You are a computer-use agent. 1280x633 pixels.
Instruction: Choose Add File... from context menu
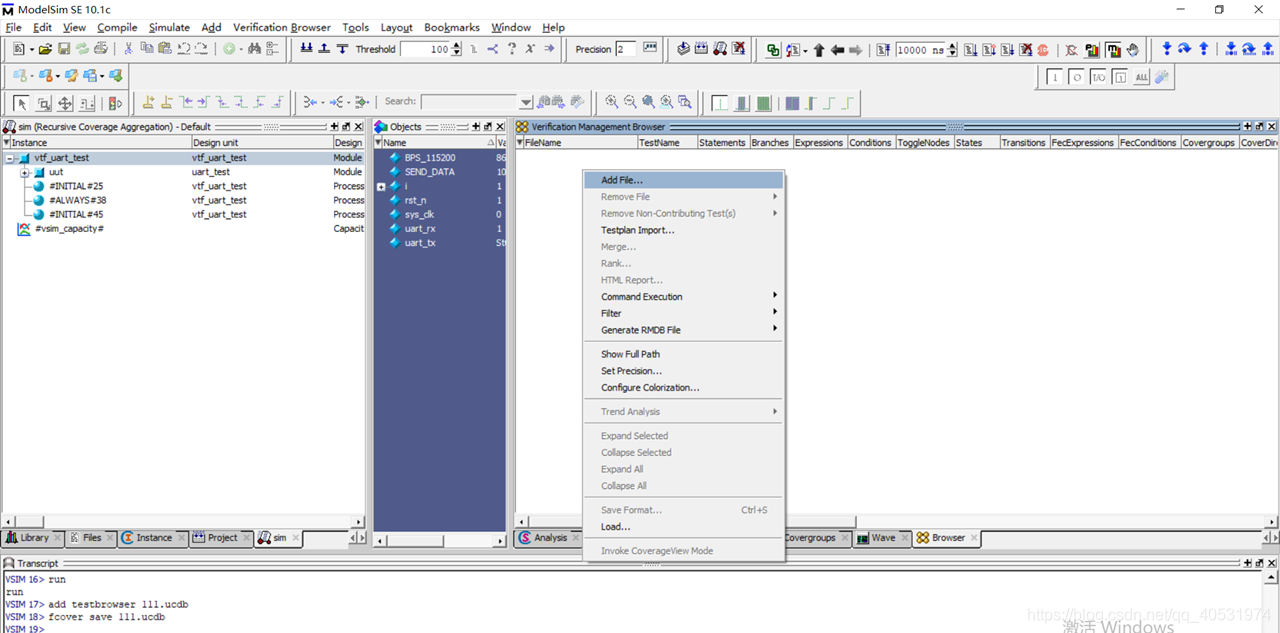[x=683, y=180]
